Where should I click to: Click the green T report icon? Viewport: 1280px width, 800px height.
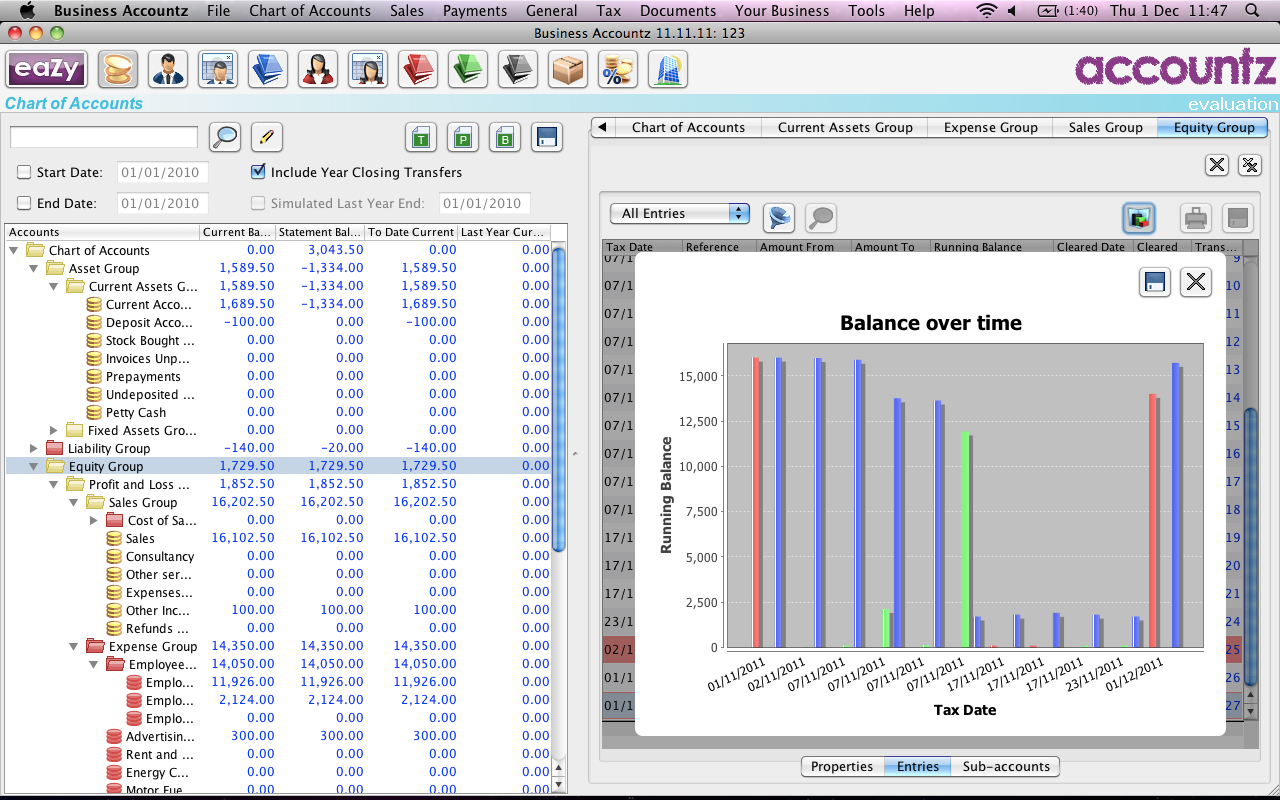point(421,138)
